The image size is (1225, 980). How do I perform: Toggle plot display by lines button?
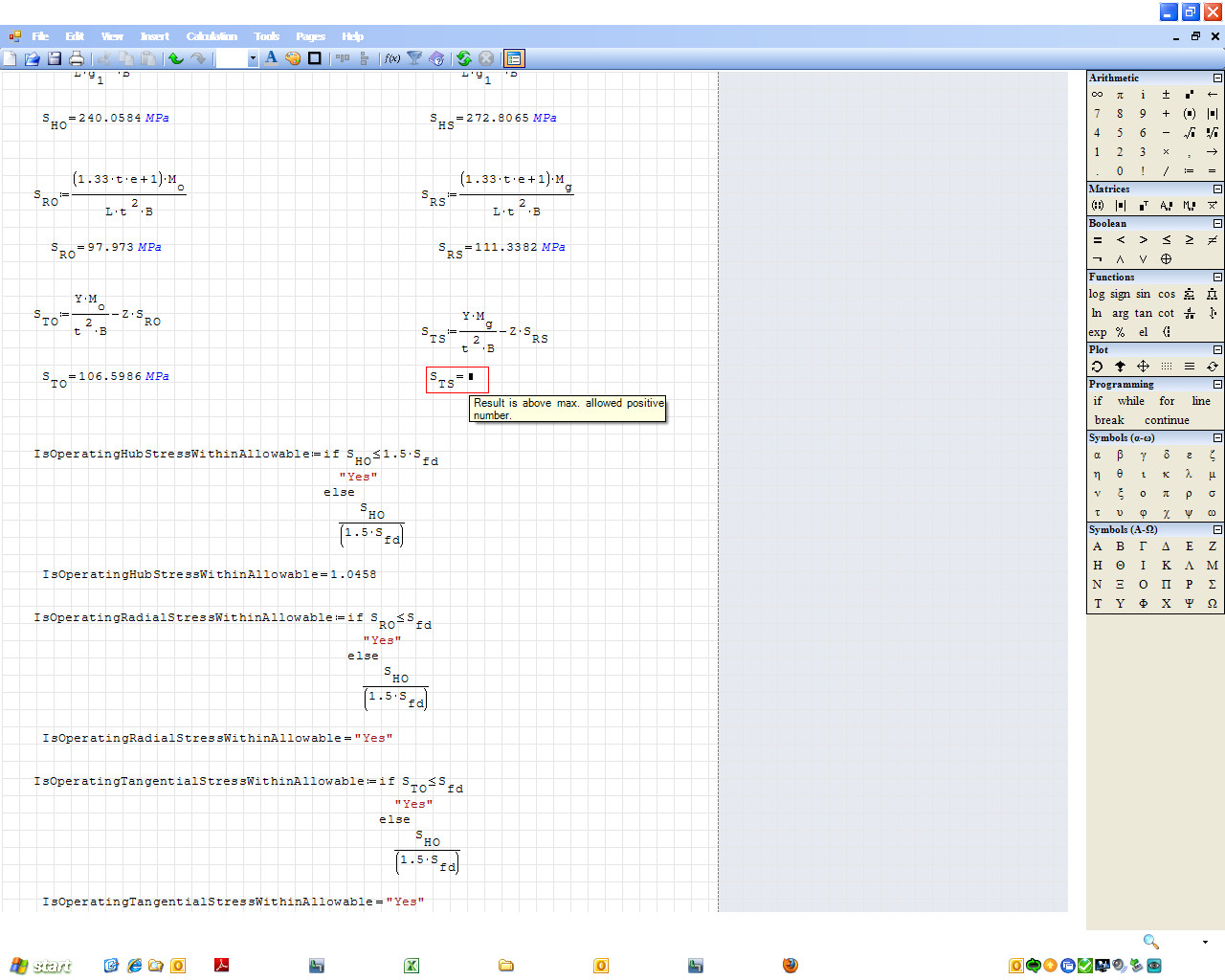point(1189,367)
